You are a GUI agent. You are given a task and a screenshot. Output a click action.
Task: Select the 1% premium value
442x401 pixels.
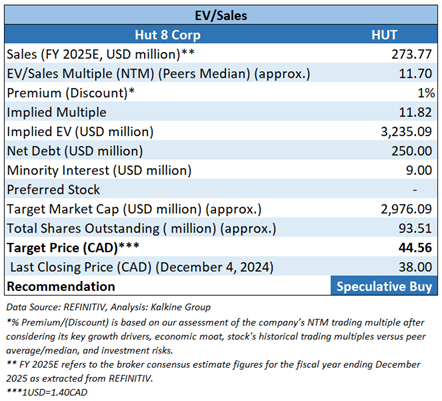[426, 93]
